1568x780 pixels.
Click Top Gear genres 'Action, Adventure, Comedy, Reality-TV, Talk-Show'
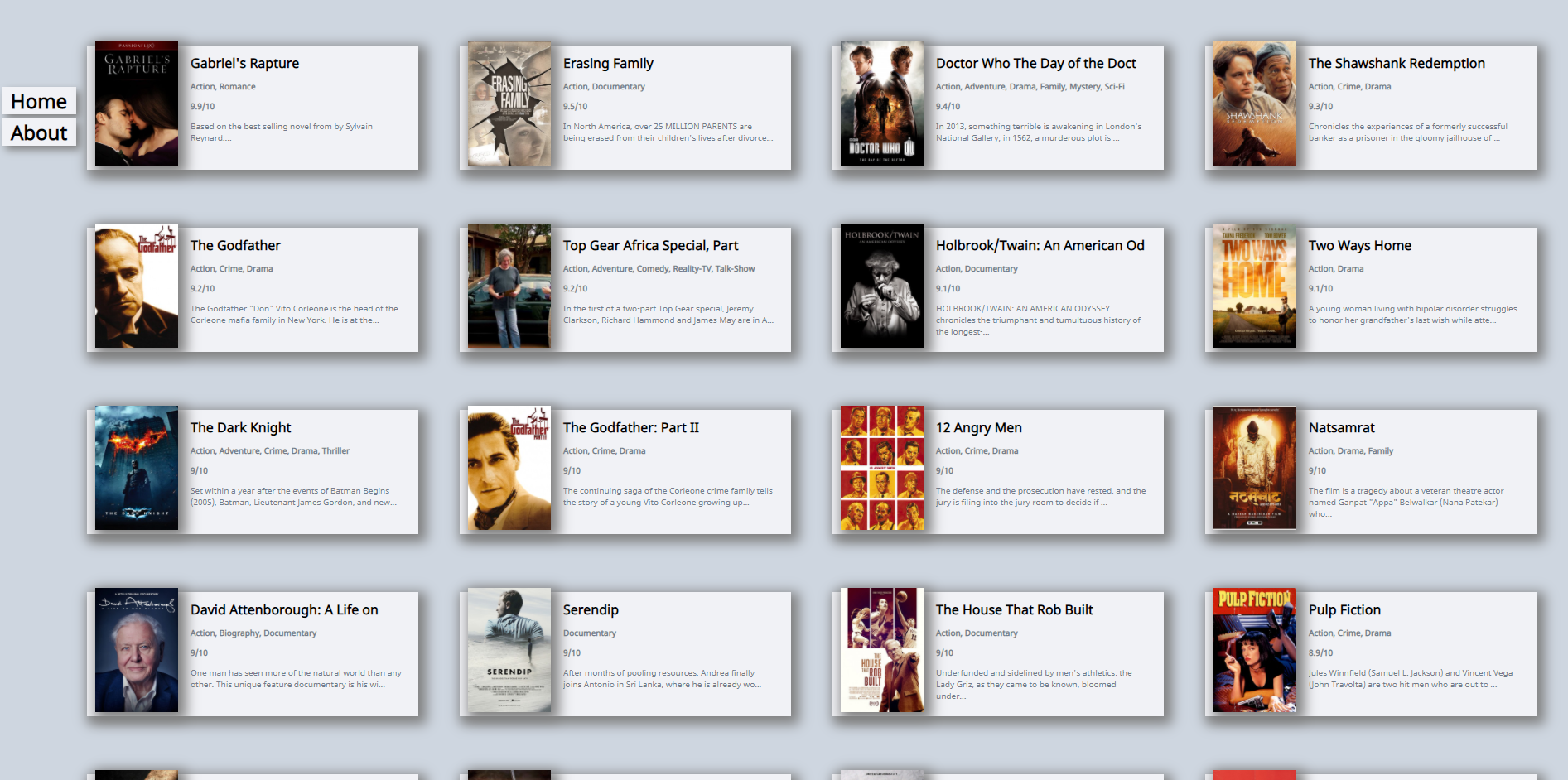(x=659, y=269)
